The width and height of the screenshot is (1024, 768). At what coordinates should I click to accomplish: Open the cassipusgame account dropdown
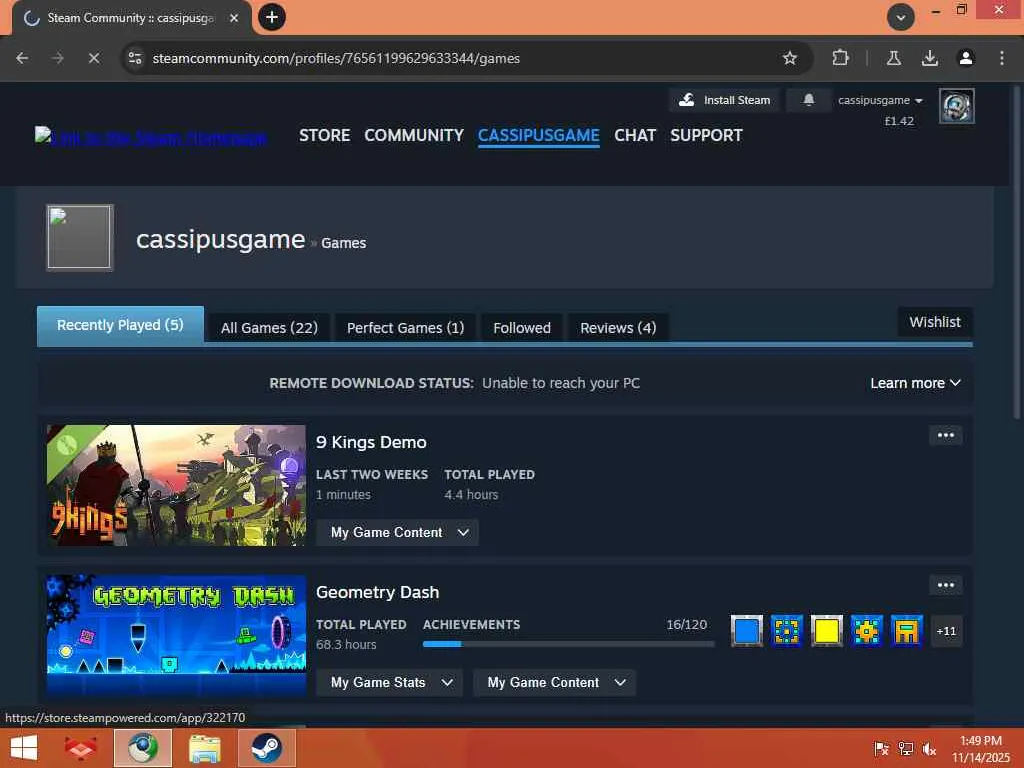[880, 100]
